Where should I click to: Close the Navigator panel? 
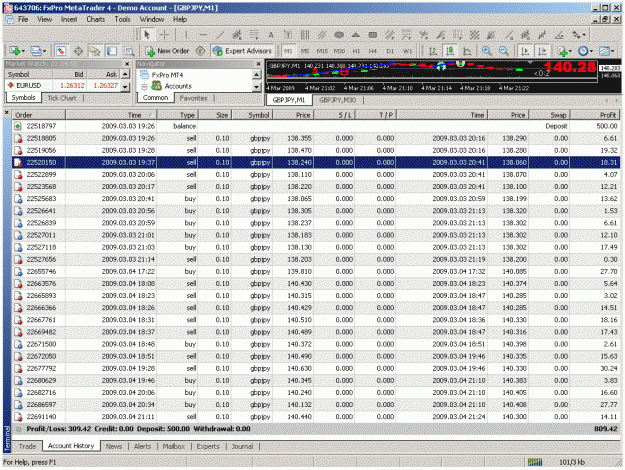[258, 64]
